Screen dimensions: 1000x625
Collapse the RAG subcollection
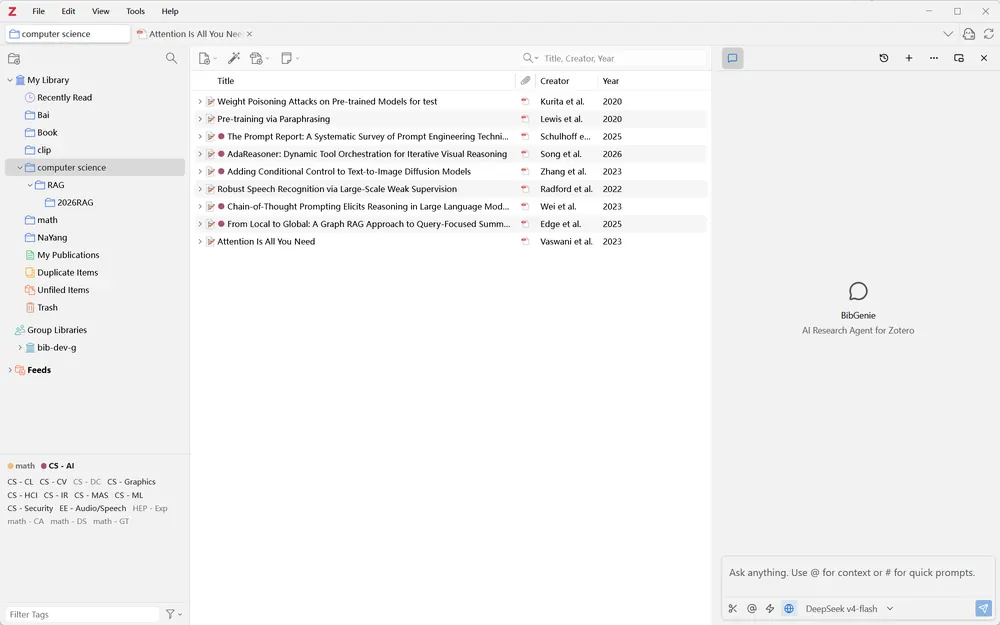coord(30,185)
